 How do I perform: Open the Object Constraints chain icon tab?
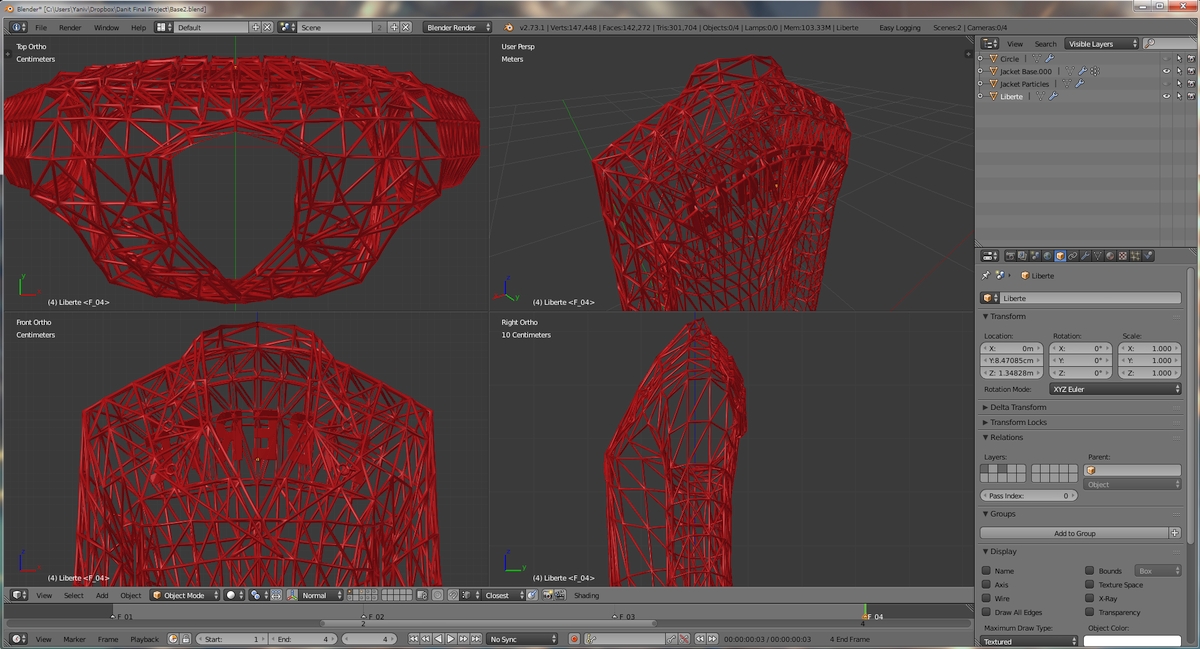click(x=1072, y=256)
